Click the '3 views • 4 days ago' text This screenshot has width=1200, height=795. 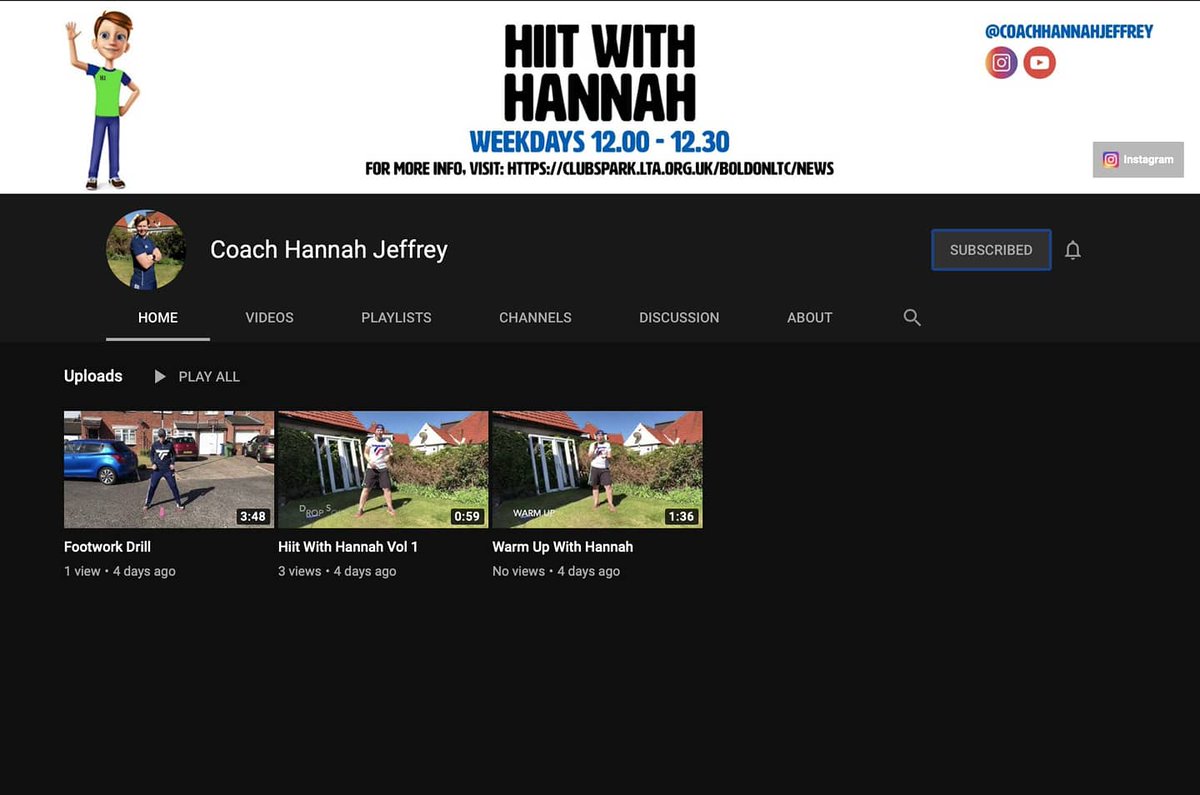337,571
